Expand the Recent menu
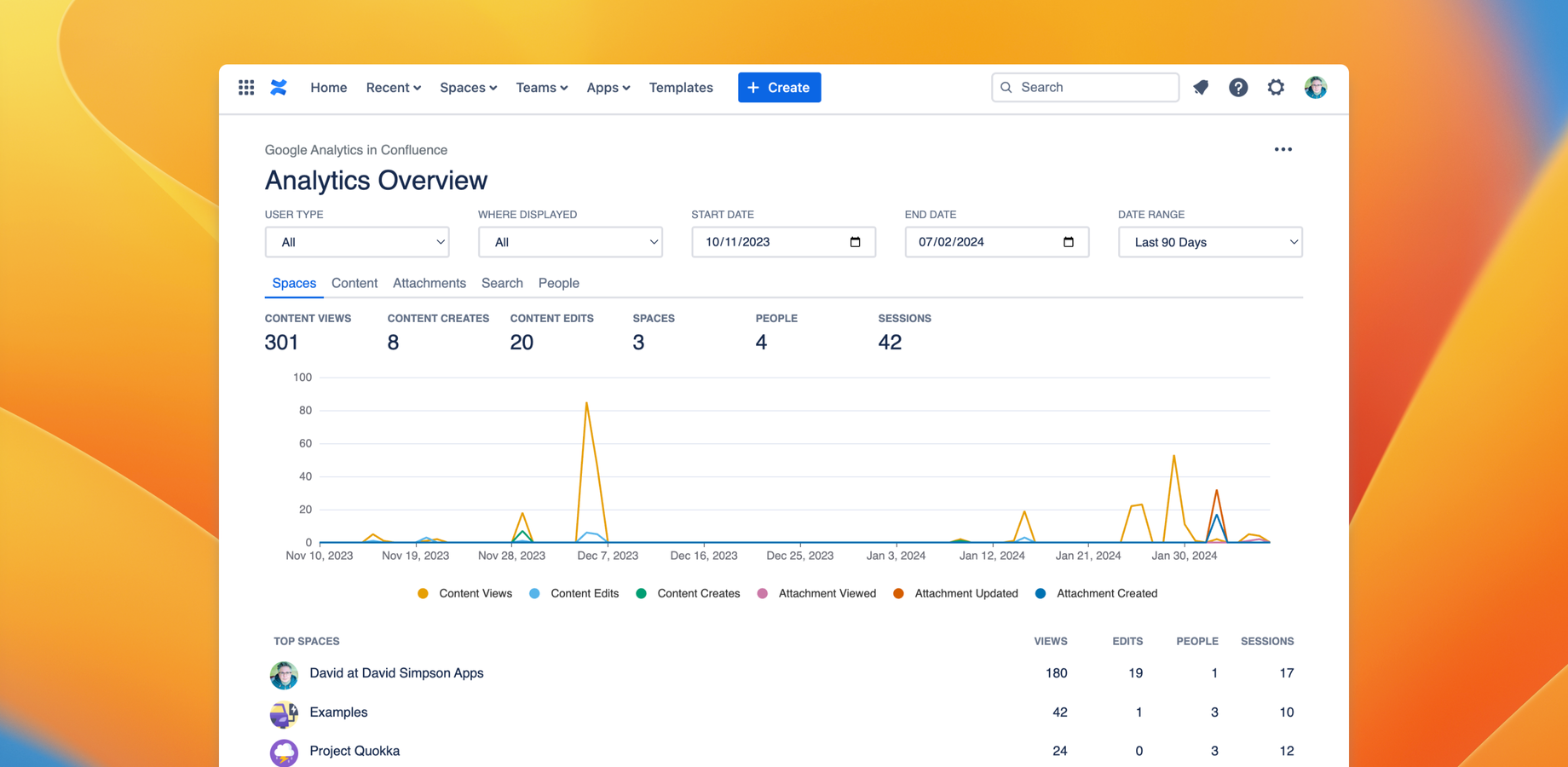This screenshot has width=1568, height=767. pyautogui.click(x=394, y=87)
